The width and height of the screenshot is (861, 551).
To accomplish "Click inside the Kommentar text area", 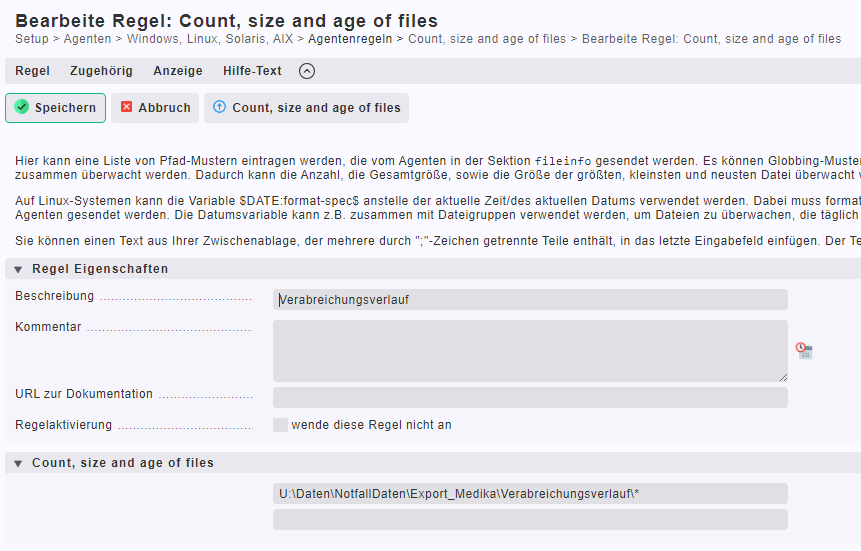I will pyautogui.click(x=530, y=351).
